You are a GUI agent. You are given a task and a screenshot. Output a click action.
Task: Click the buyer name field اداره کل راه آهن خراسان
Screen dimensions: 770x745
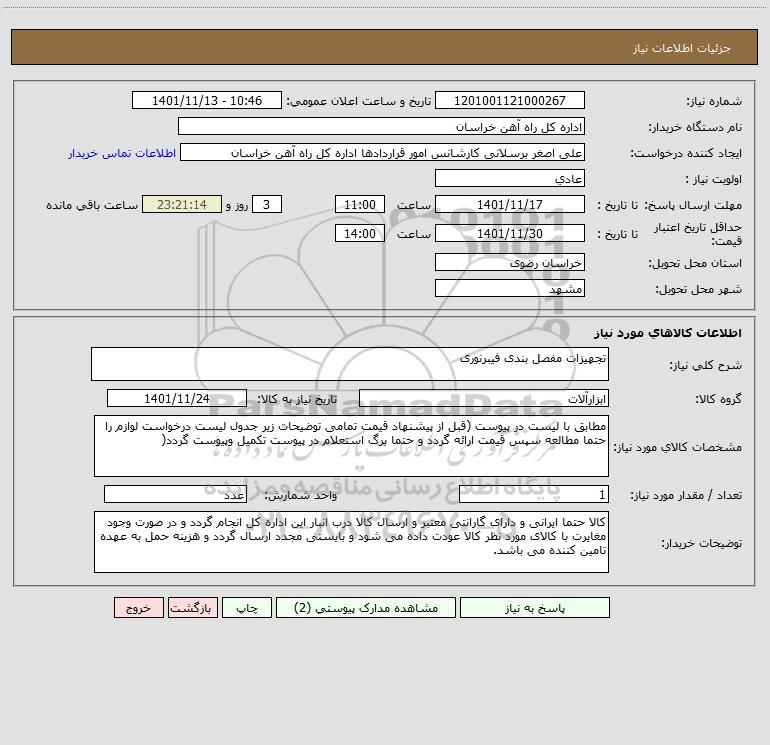click(381, 126)
